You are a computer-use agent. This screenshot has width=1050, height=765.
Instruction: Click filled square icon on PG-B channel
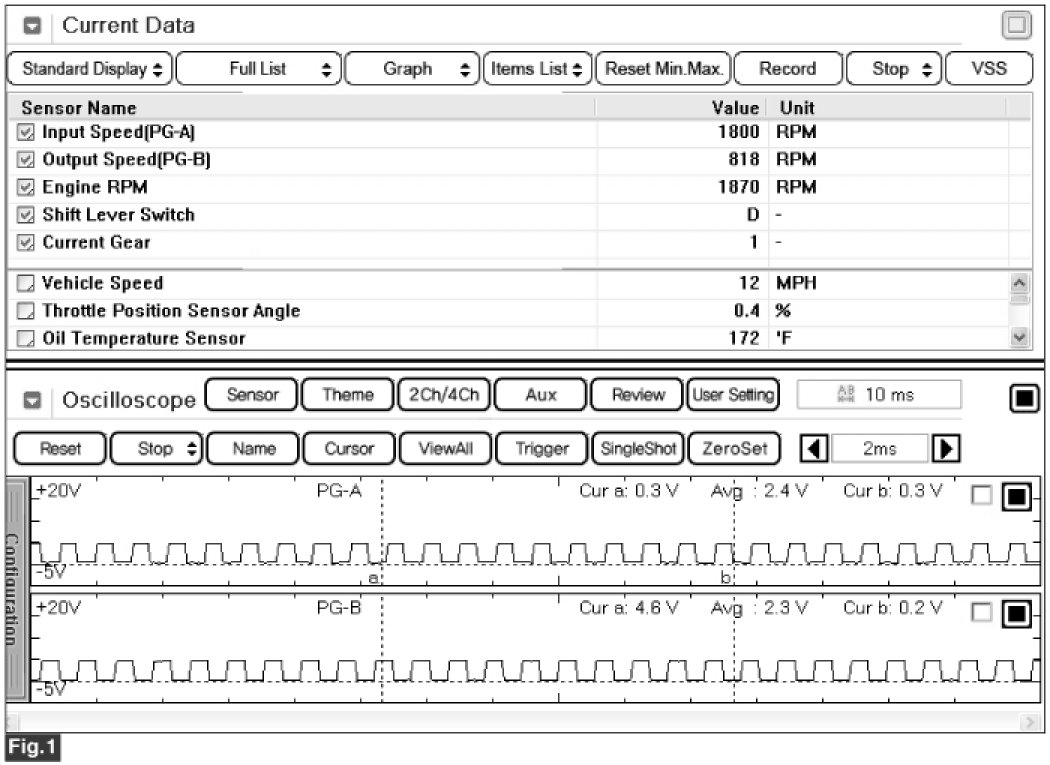click(1015, 613)
